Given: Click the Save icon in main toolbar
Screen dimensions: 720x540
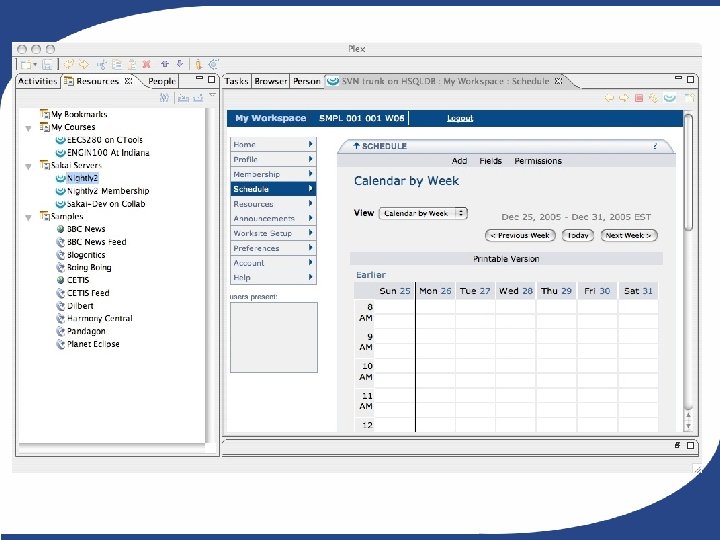Looking at the screenshot, I should 47,65.
